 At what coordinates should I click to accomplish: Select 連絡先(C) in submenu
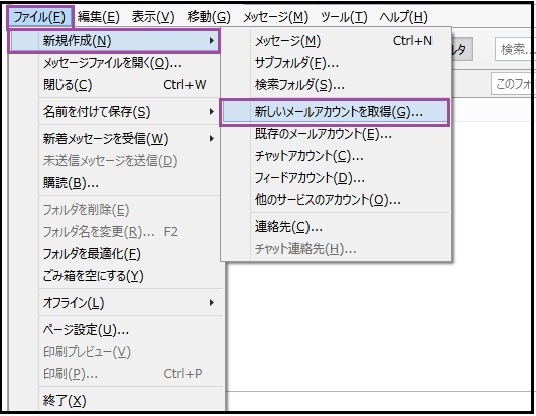(335, 227)
